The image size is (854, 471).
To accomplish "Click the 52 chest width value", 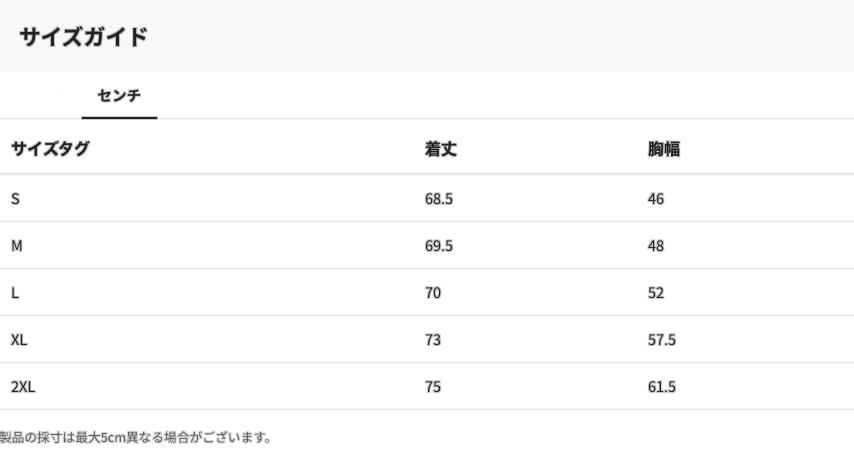I will tap(656, 293).
